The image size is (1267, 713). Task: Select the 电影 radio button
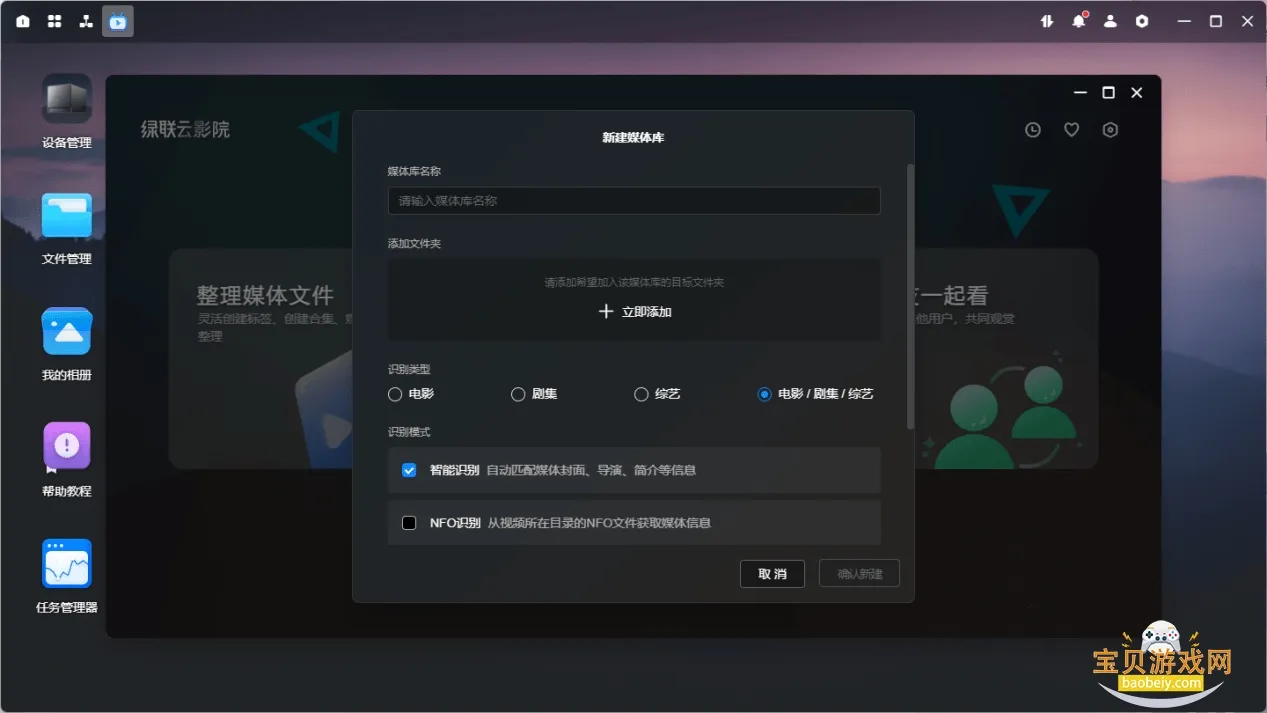[395, 394]
